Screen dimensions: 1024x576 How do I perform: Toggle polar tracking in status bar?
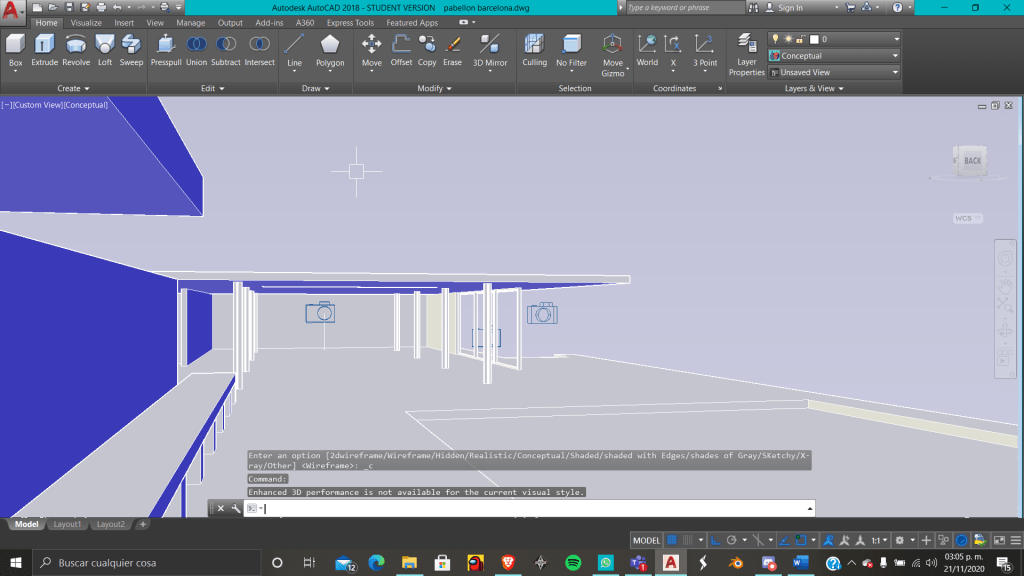coord(731,540)
